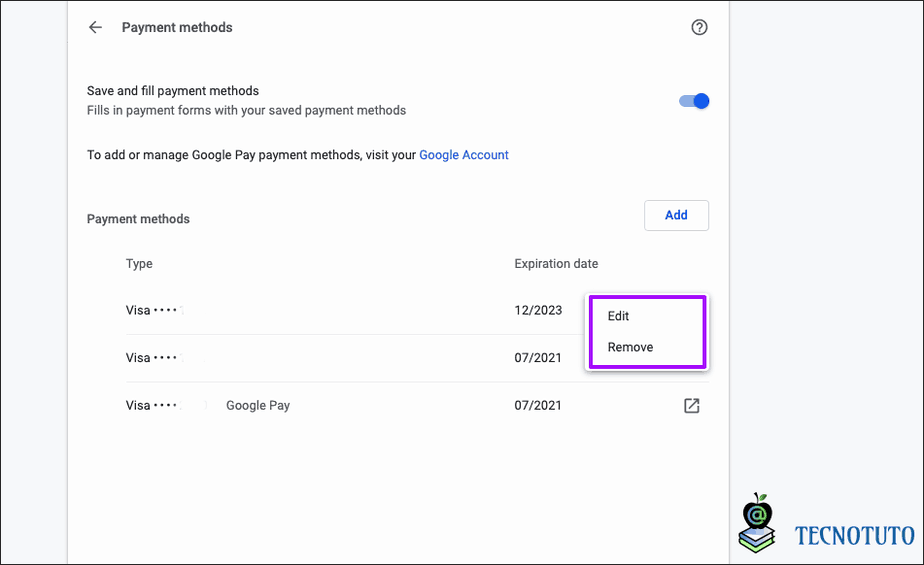Click the Save and fill payment methods label
924x565 pixels.
[x=173, y=91]
